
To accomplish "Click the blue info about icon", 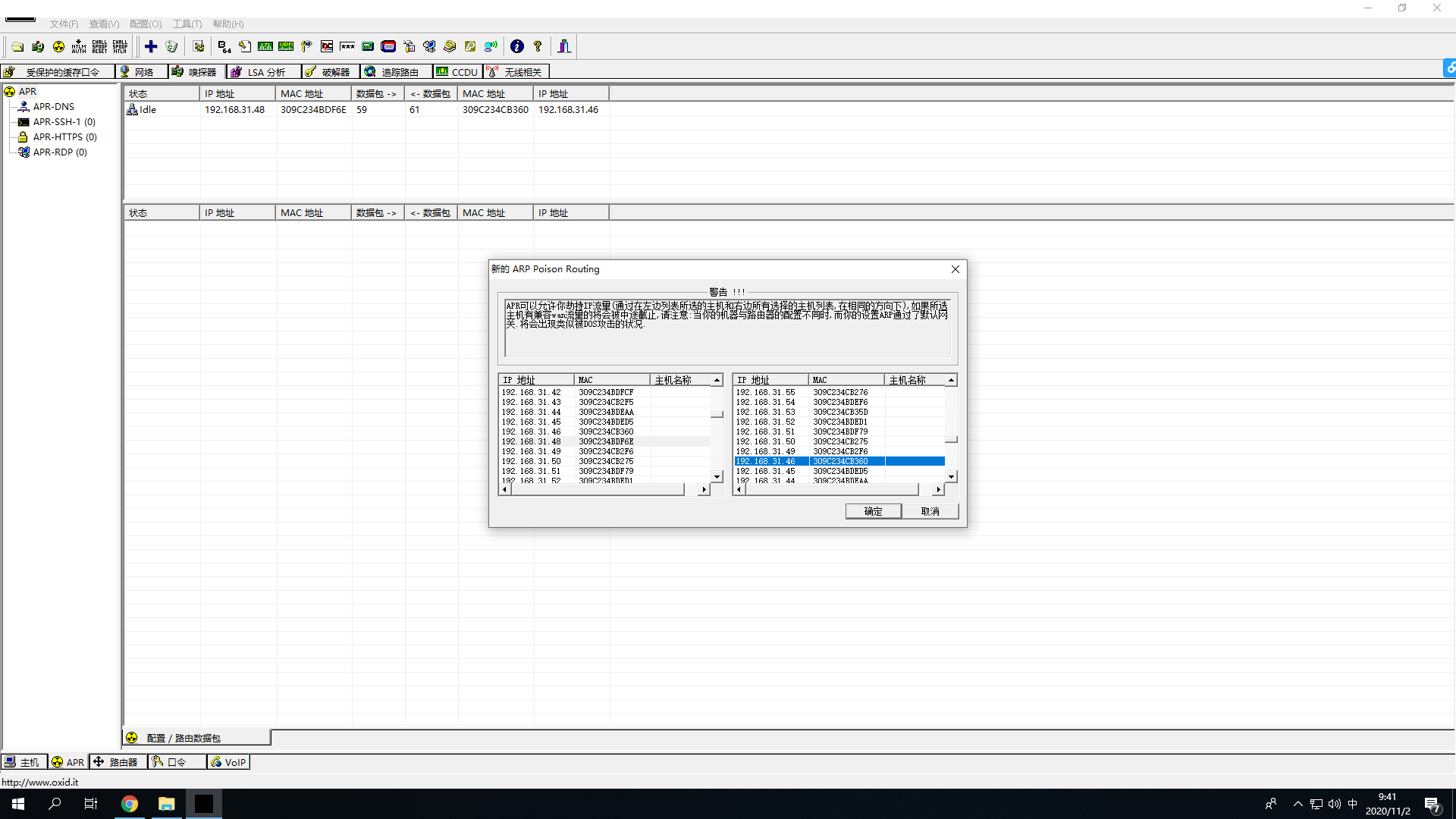I will pos(517,47).
